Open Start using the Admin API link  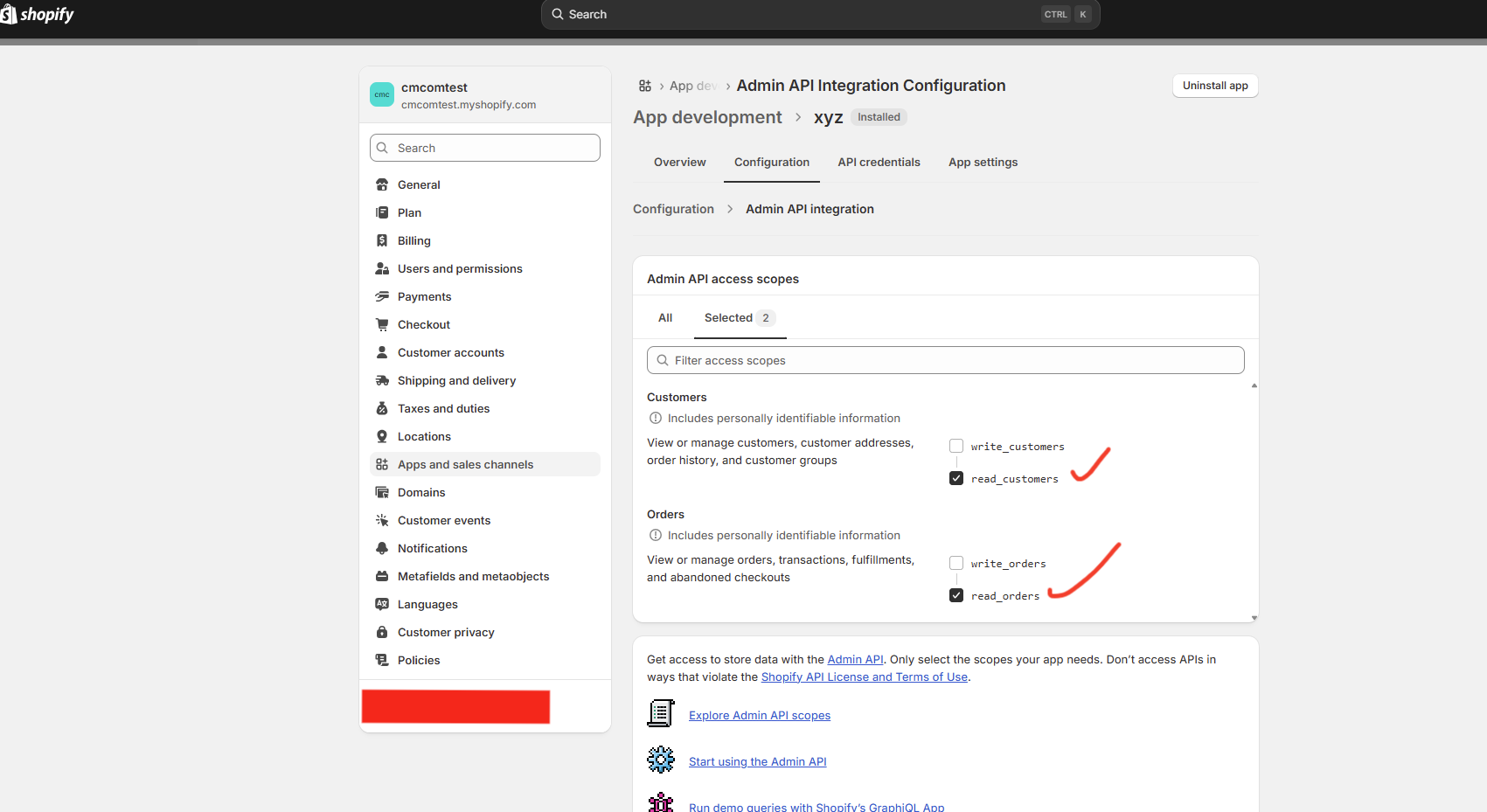758,761
